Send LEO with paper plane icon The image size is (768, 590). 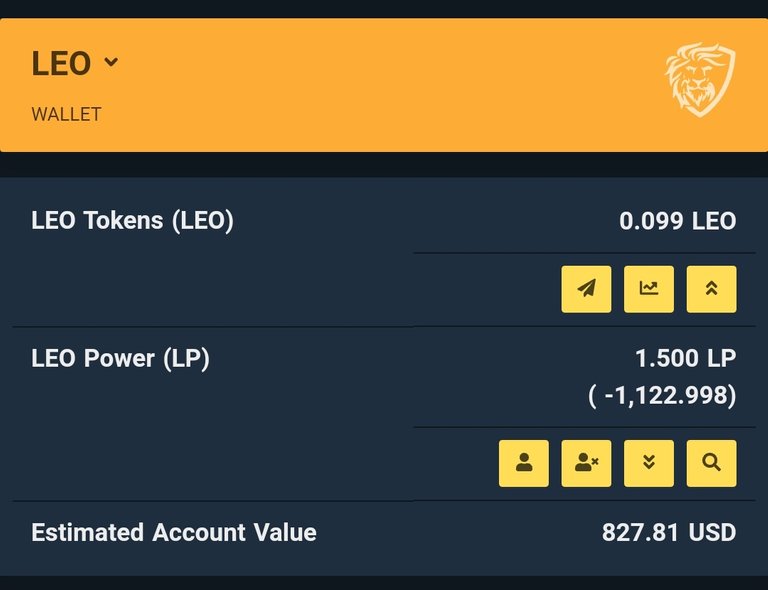[x=586, y=289]
